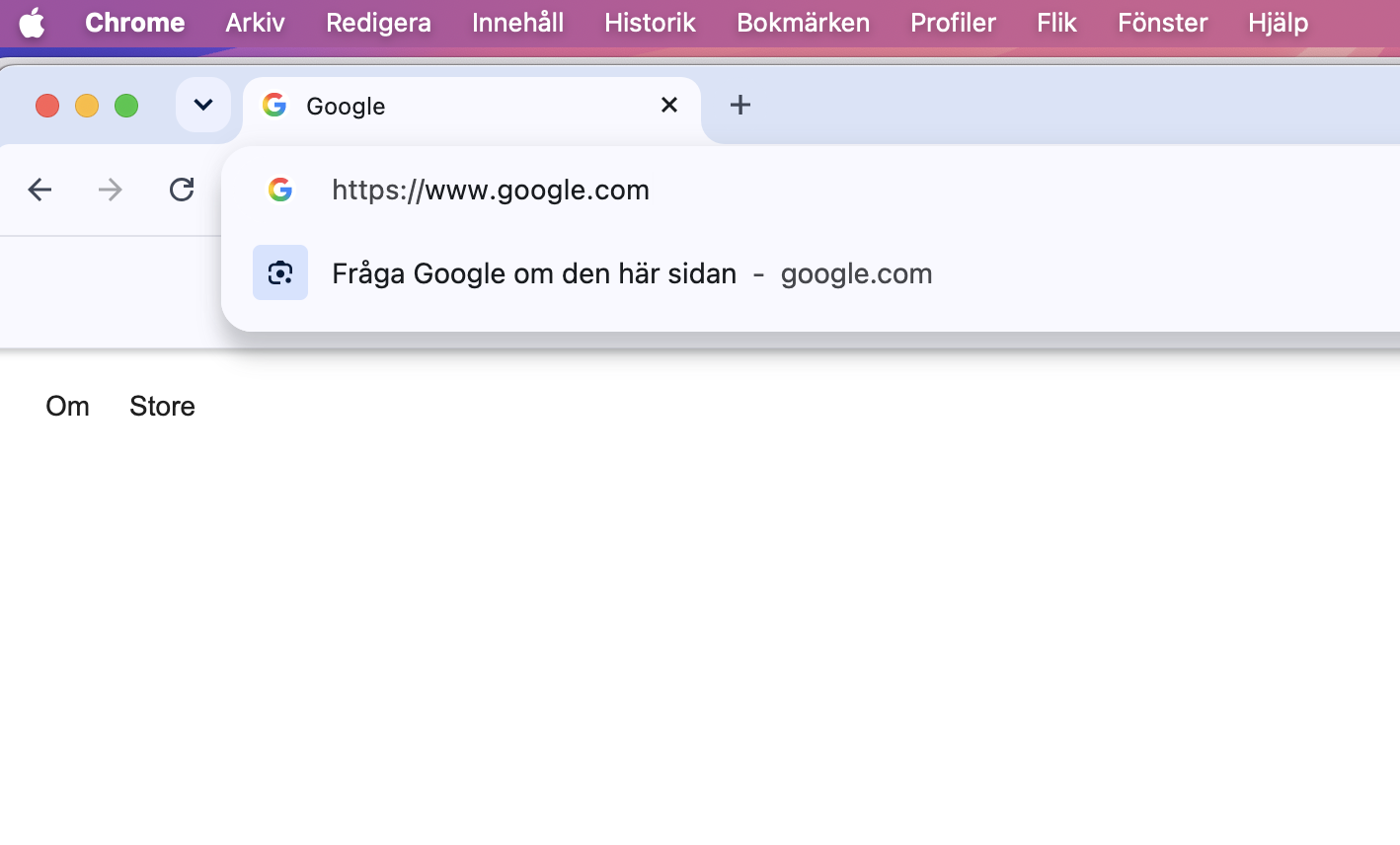Open the Redigera menu
Image resolution: width=1400 pixels, height=845 pixels.
point(378,22)
